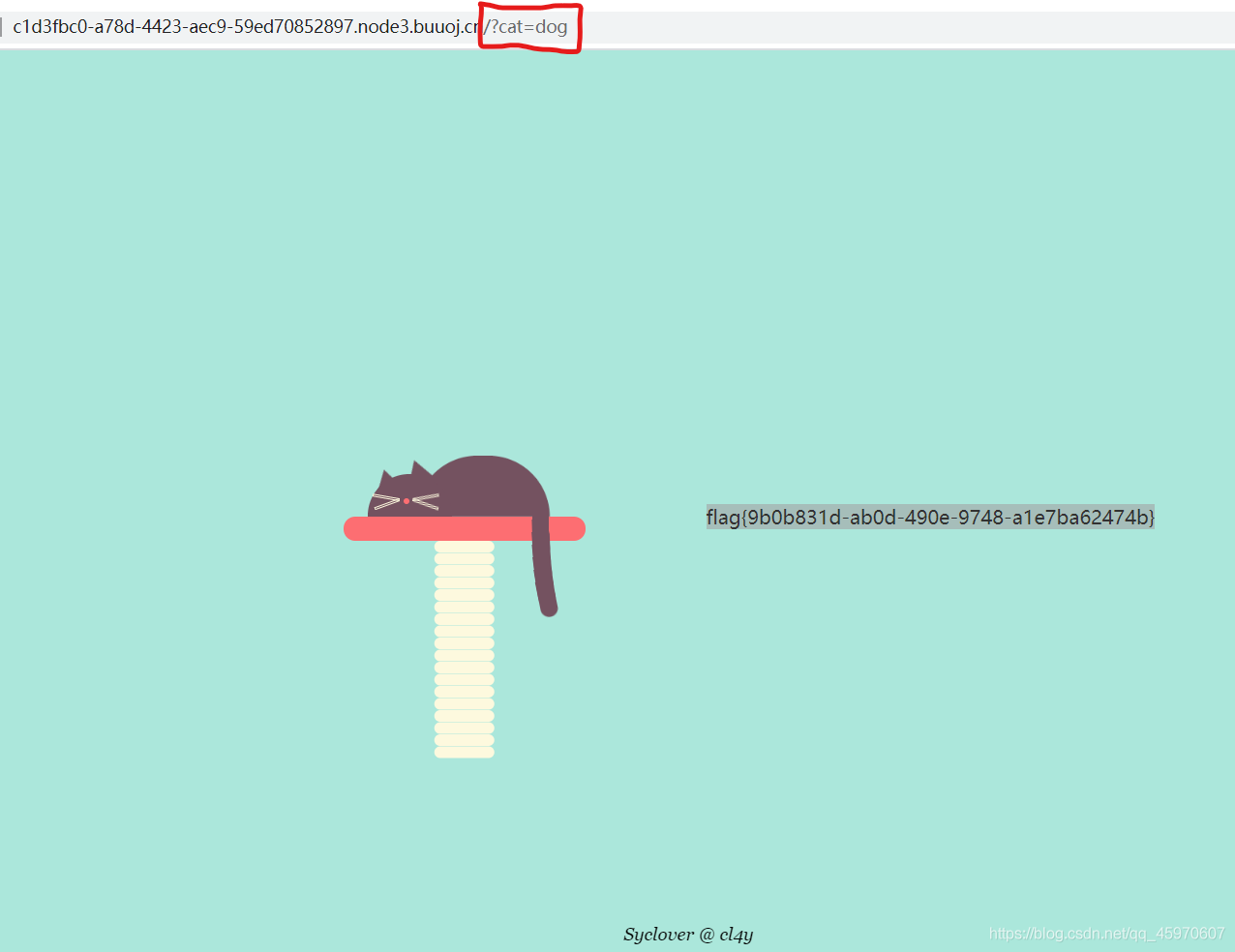Click the browser address bar URL

pyautogui.click(x=290, y=26)
